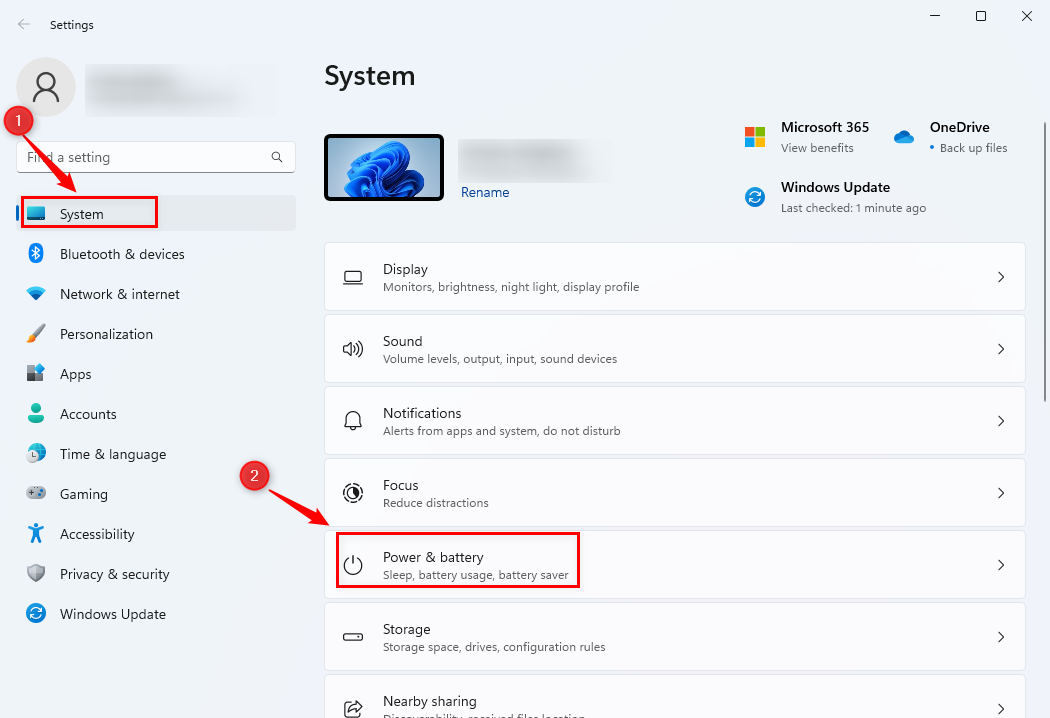Click the search magnifier icon
Screen dimensions: 1050x718
click(x=277, y=157)
